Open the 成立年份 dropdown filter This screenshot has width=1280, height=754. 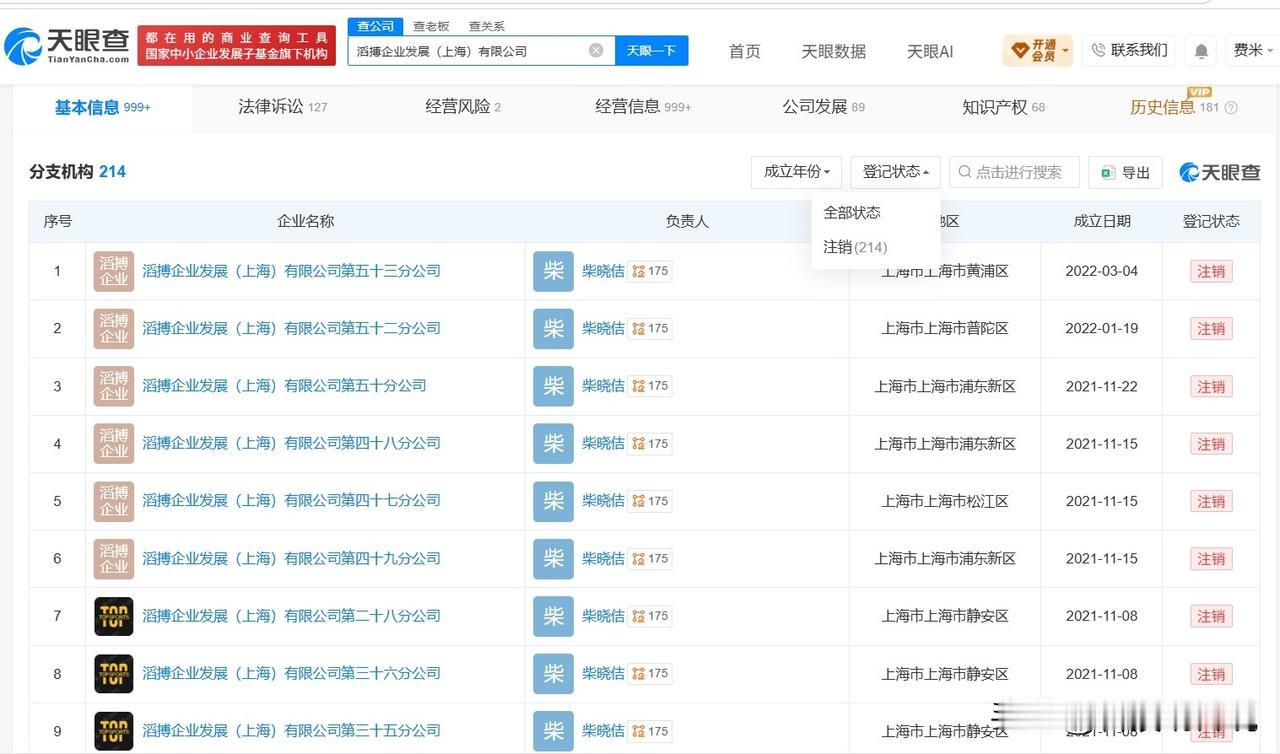[796, 172]
